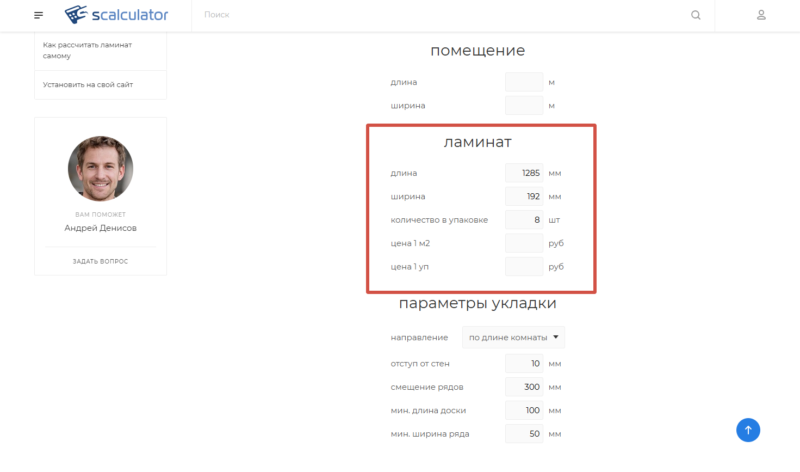This screenshot has width=800, height=472.
Task: Open the направление dropdown
Action: click(513, 337)
